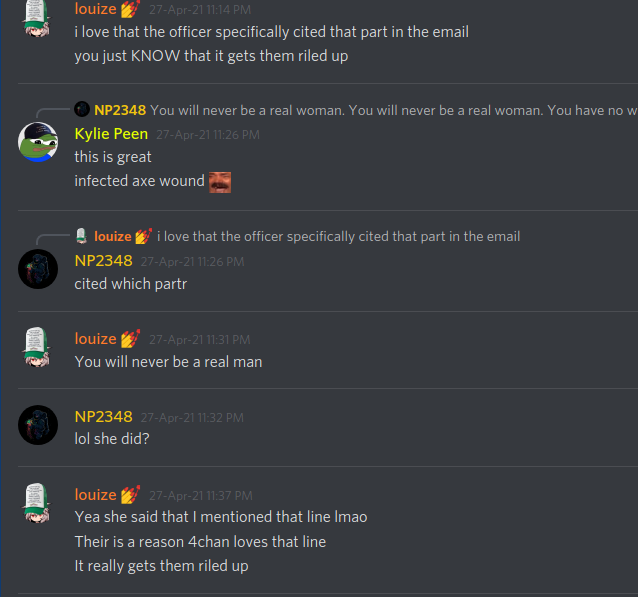638x597 pixels.
Task: Click the message 'lol she did?'
Action: click(112, 439)
